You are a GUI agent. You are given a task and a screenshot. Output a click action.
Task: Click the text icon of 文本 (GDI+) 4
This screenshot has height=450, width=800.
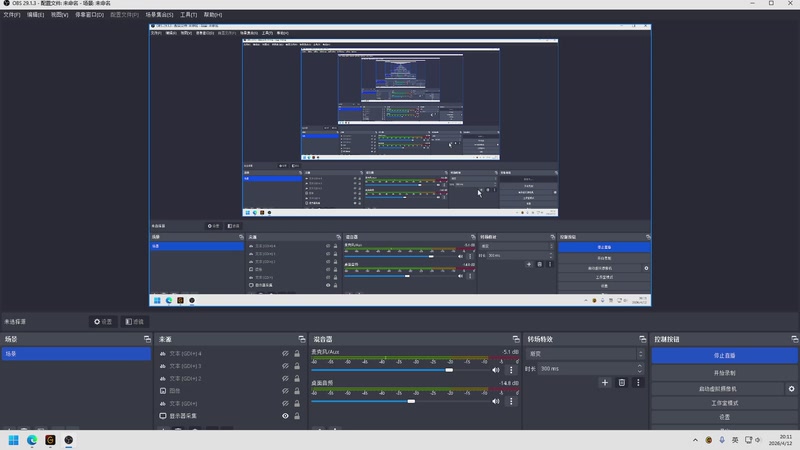click(163, 354)
